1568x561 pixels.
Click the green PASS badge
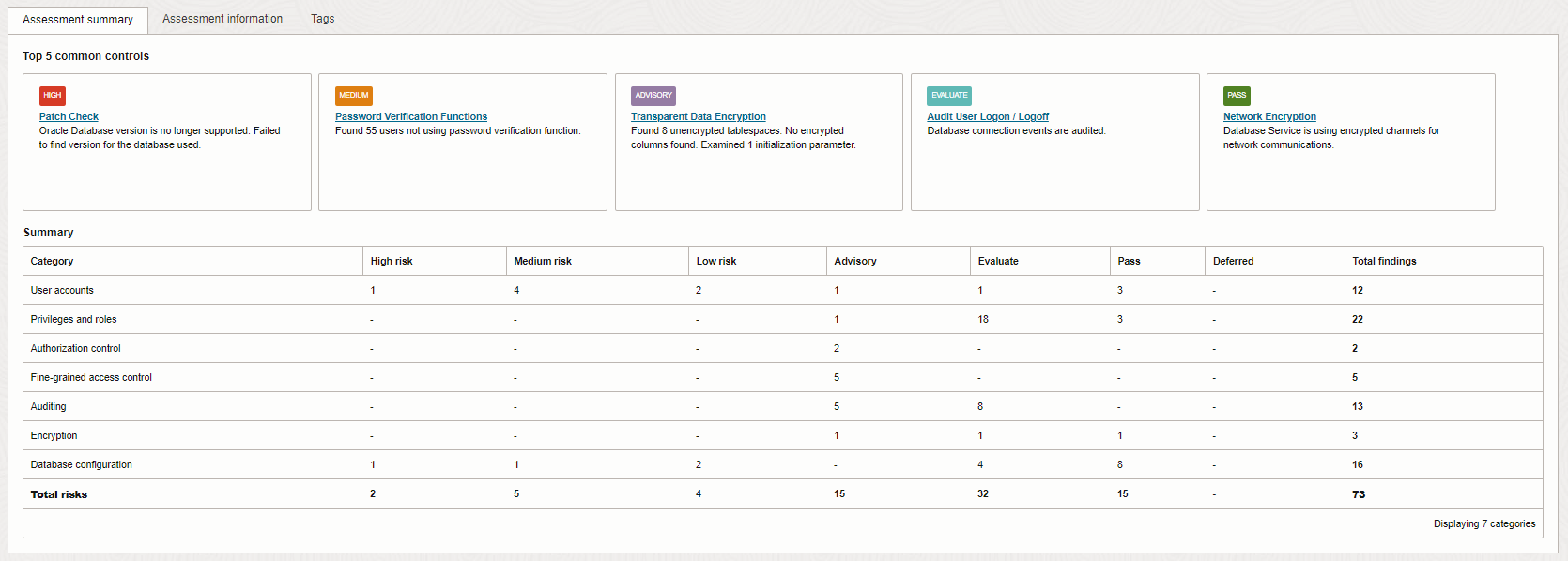pyautogui.click(x=1237, y=96)
